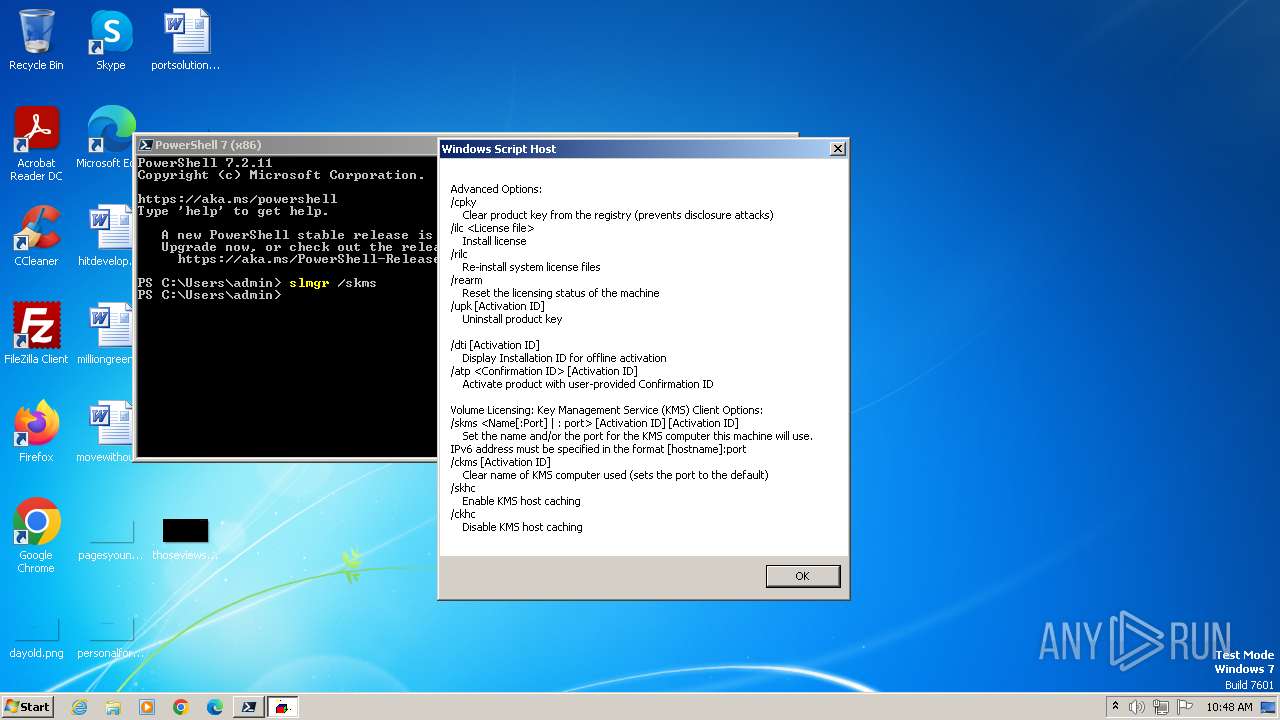The image size is (1280, 720).
Task: Click '/ilc <License file>' option text
Action: click(492, 228)
